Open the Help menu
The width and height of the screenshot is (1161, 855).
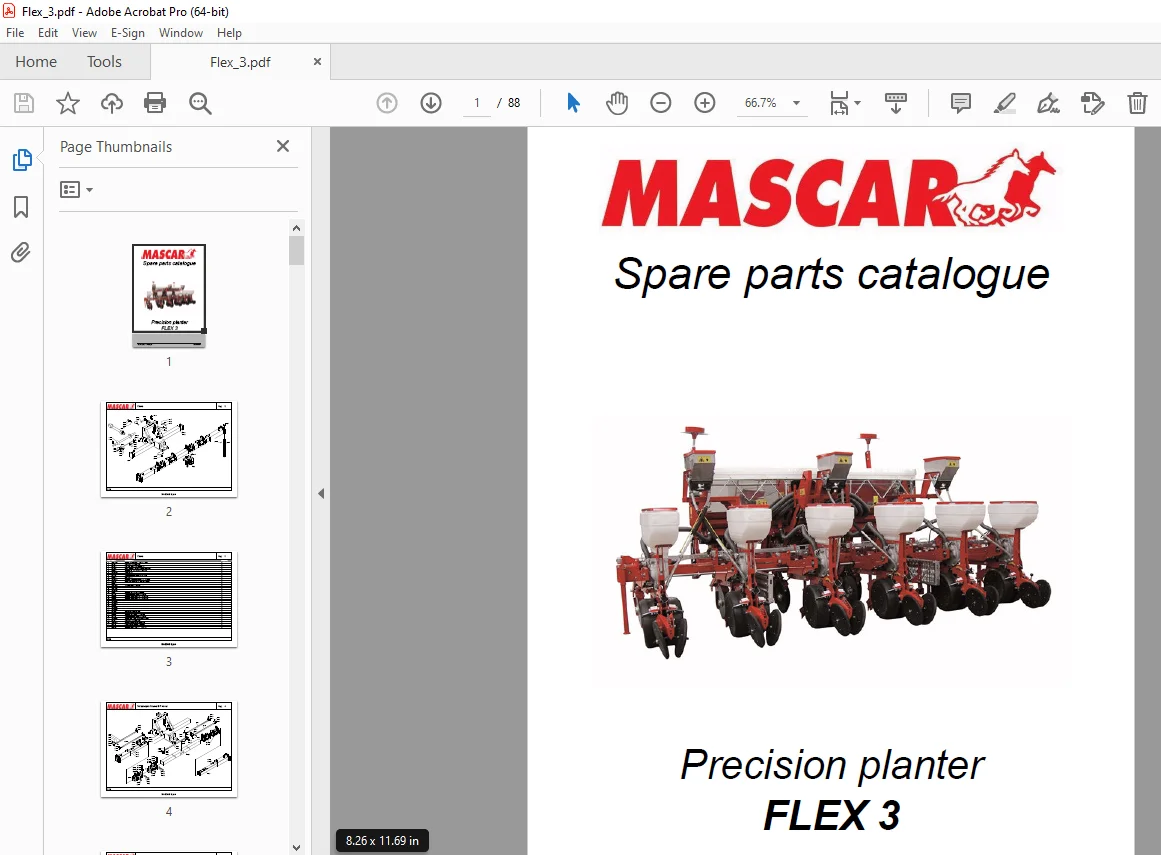(x=230, y=33)
